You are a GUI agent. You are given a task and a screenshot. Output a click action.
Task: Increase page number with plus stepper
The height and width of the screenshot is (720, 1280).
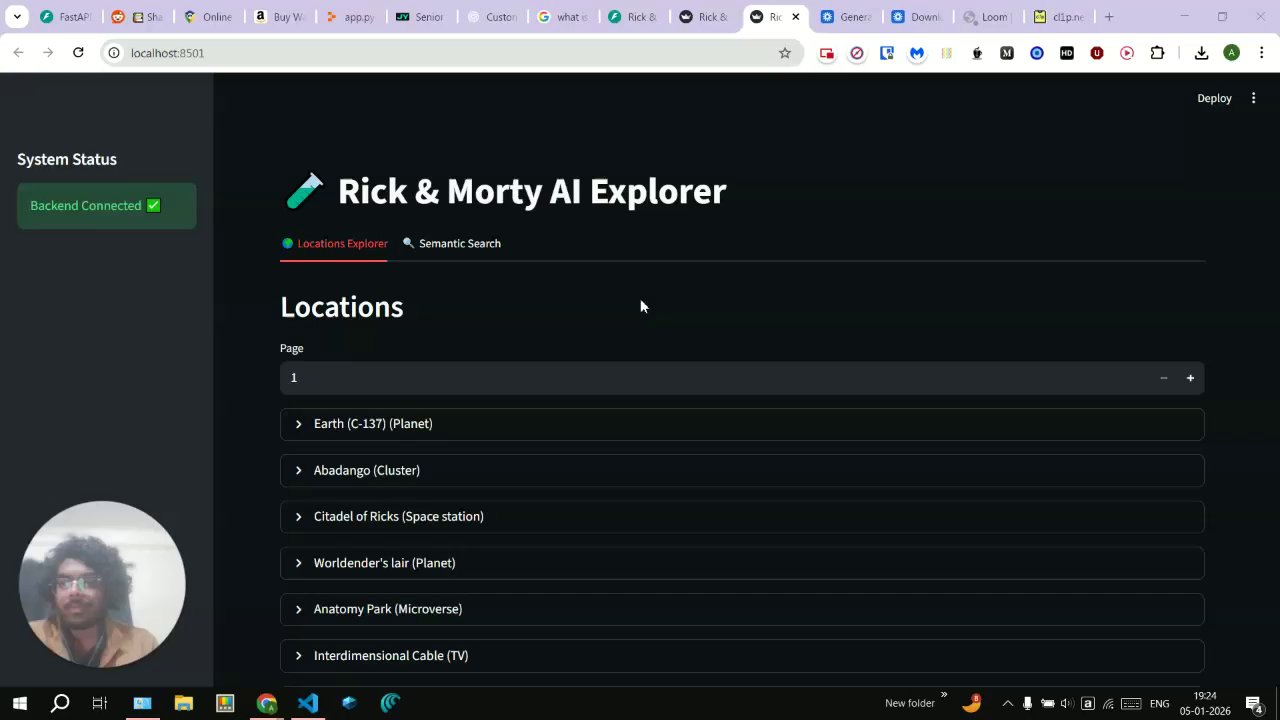(1190, 378)
